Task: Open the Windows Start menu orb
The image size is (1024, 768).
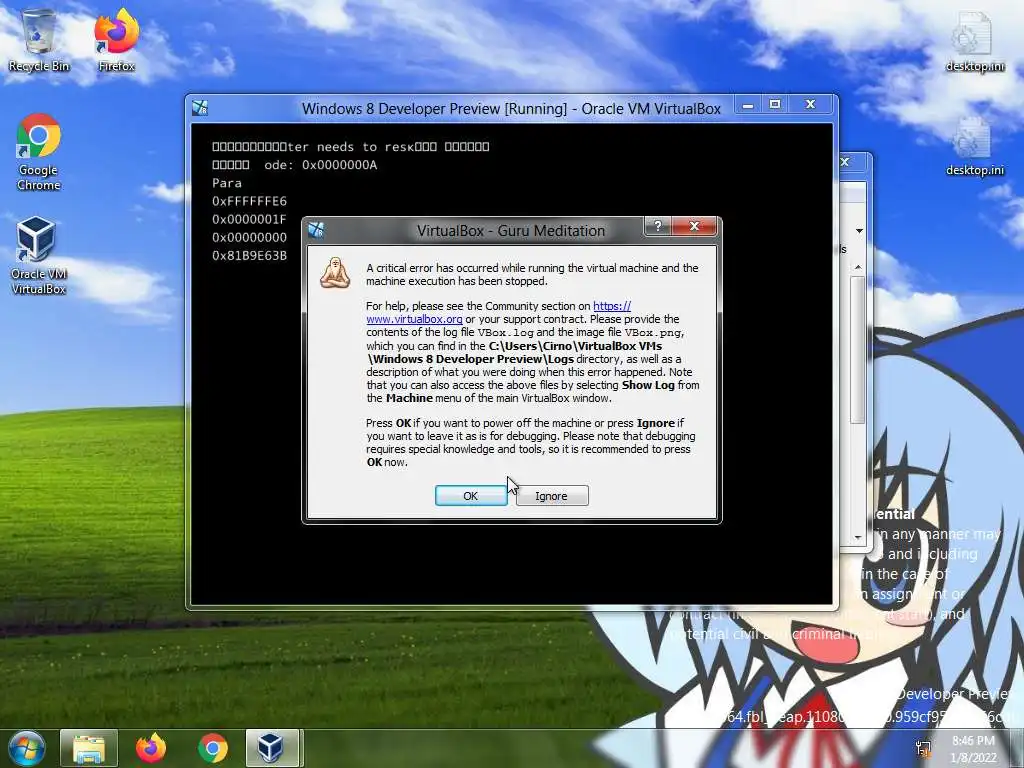Action: coord(26,748)
